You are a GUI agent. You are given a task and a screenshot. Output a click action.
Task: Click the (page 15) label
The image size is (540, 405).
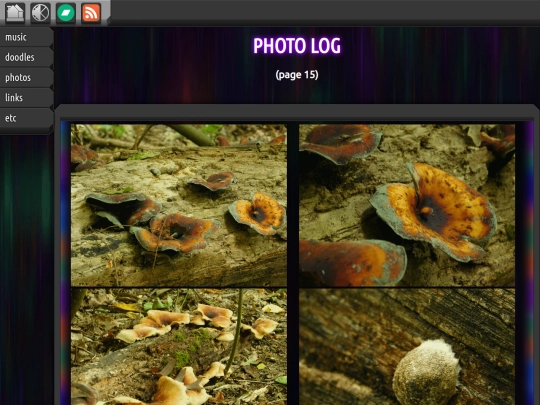click(x=297, y=75)
